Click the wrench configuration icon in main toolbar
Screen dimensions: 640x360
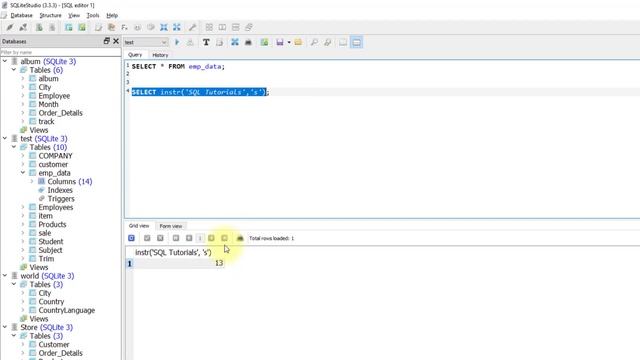click(x=192, y=27)
